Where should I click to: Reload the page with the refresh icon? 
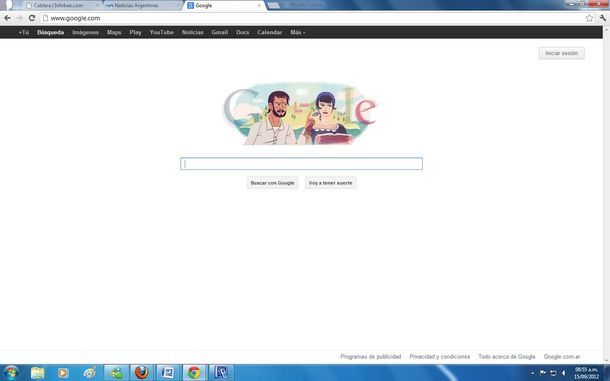pyautogui.click(x=32, y=18)
